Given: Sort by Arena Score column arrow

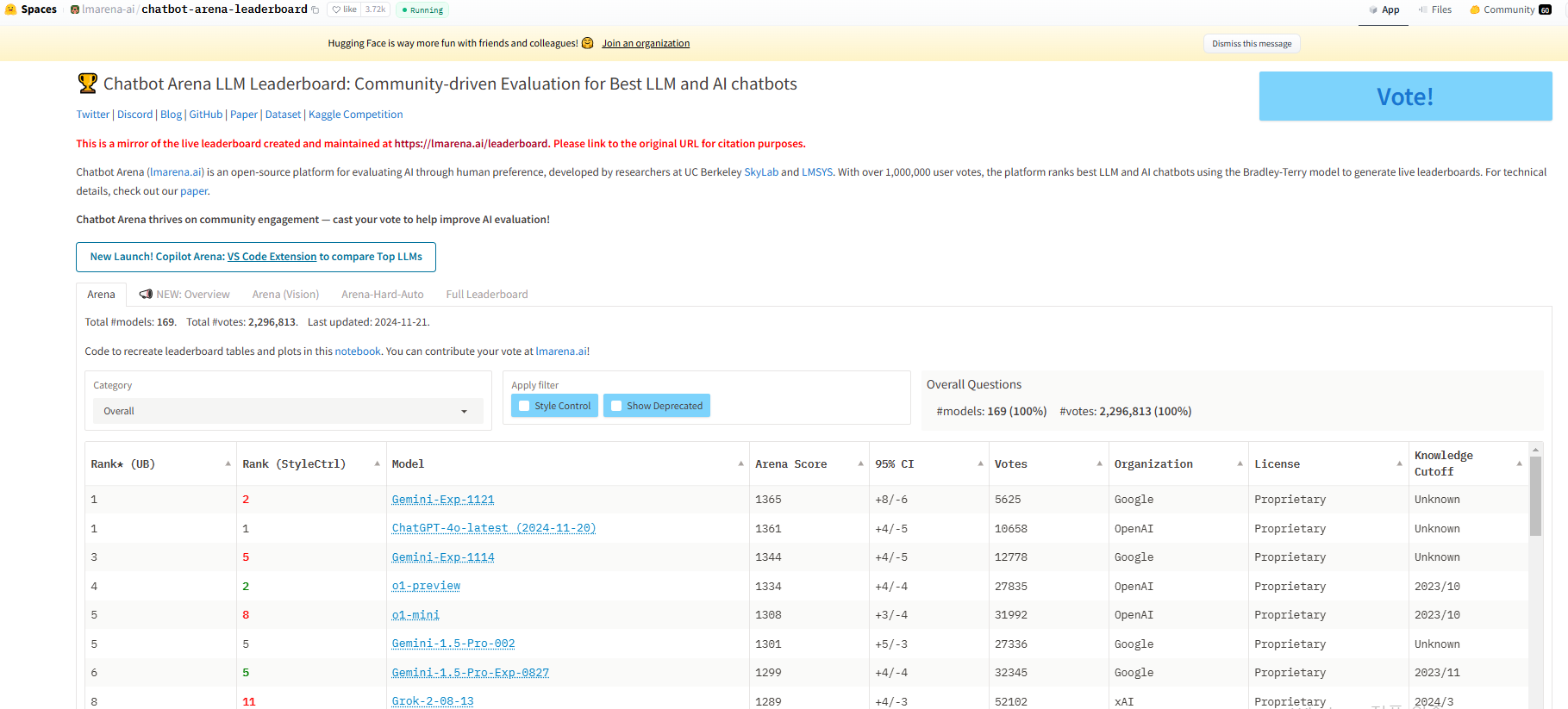Looking at the screenshot, I should coord(860,463).
